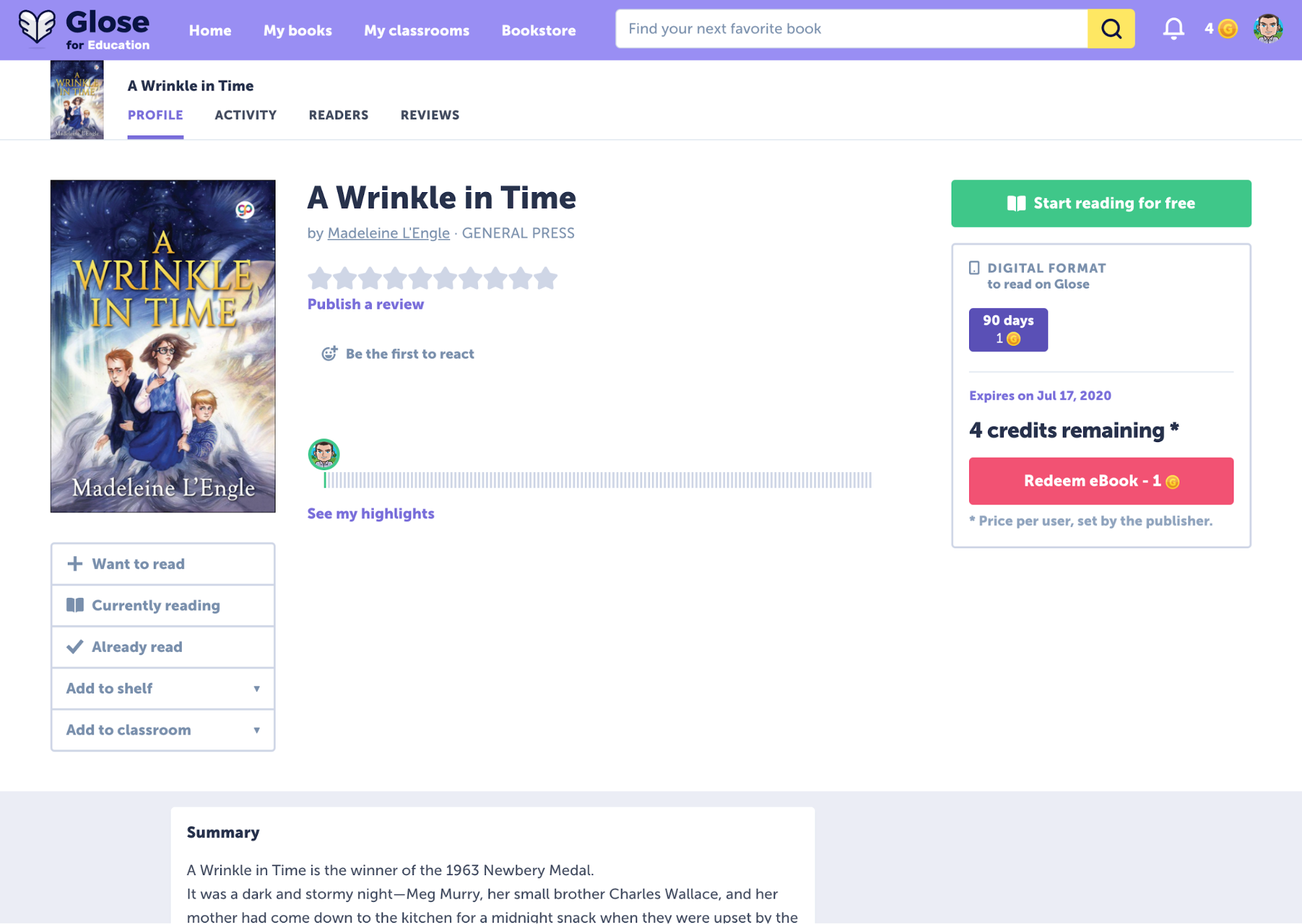Image resolution: width=1302 pixels, height=924 pixels.
Task: Click Start reading for free button
Action: coord(1101,203)
